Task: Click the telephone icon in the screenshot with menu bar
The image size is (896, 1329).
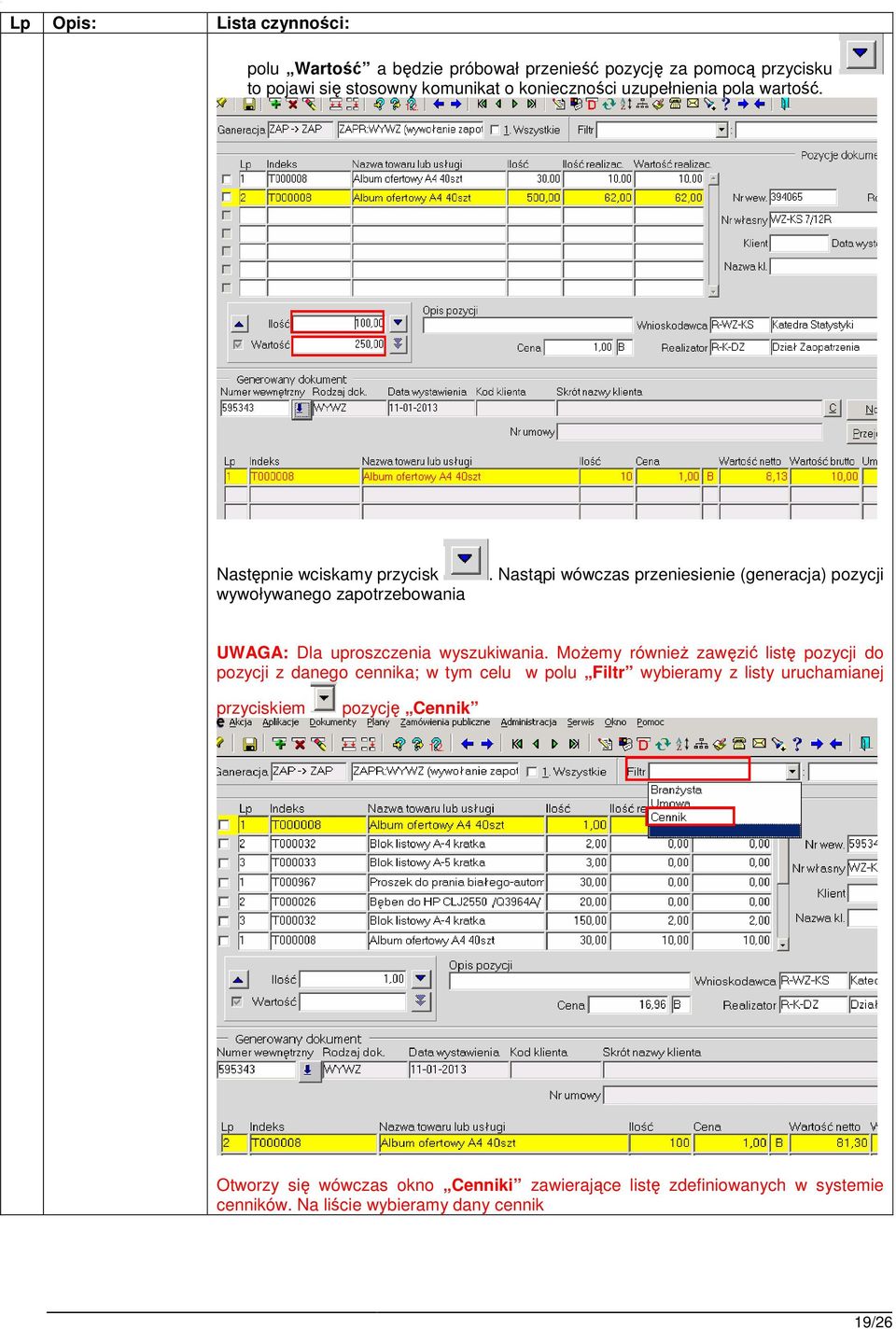Action: (x=739, y=744)
